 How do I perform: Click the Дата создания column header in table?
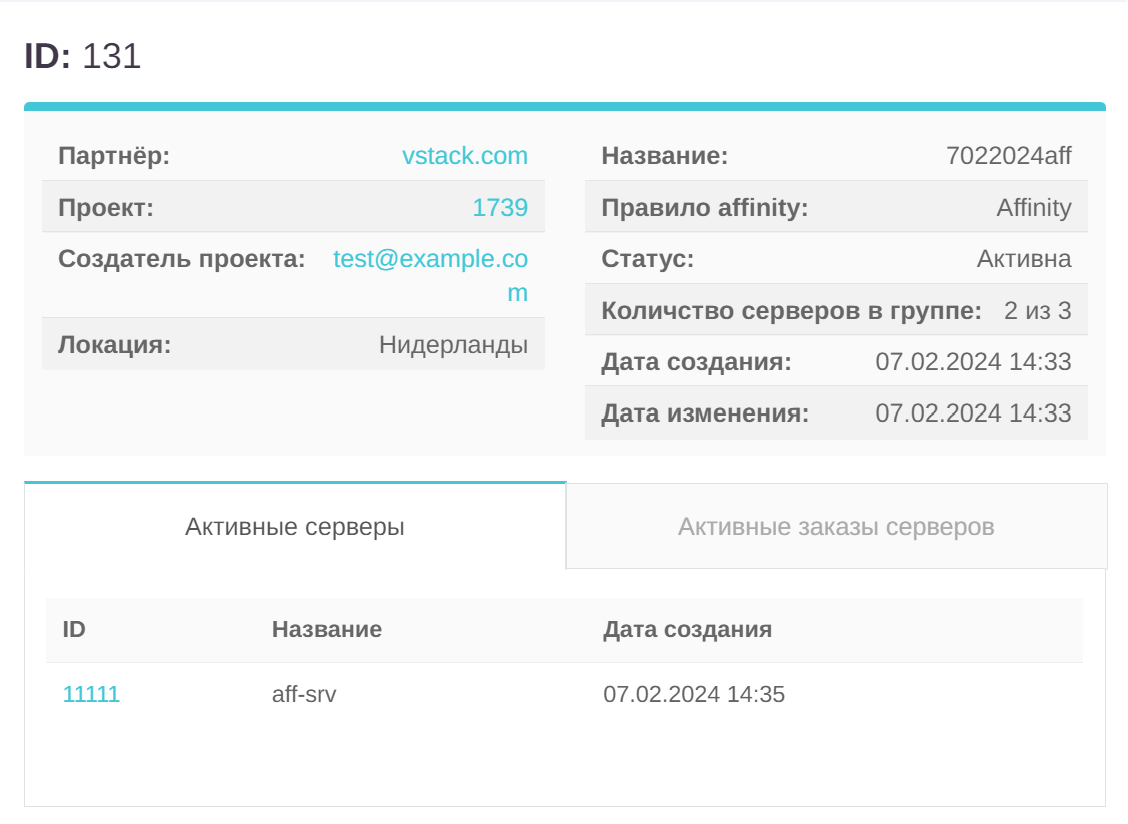(687, 630)
